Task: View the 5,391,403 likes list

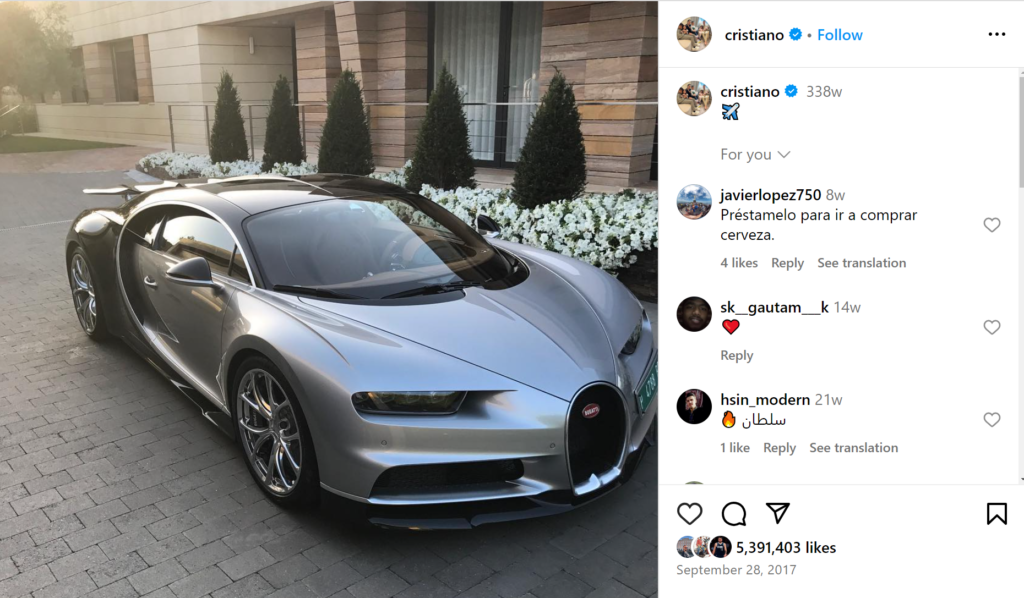Action: coord(786,547)
